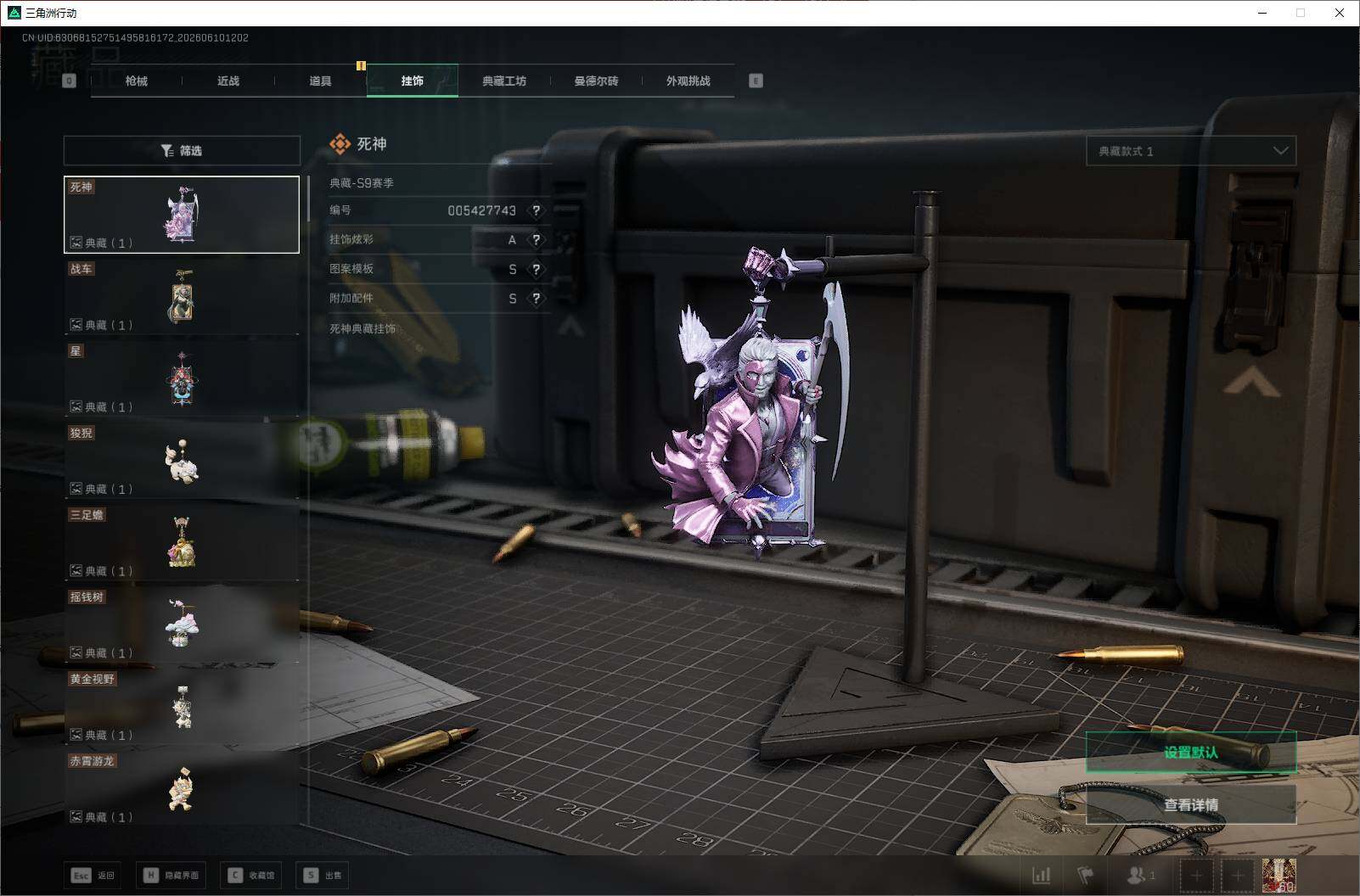Screen dimensions: 1360x896
Task: Open the team members icon
Action: pyautogui.click(x=1140, y=875)
